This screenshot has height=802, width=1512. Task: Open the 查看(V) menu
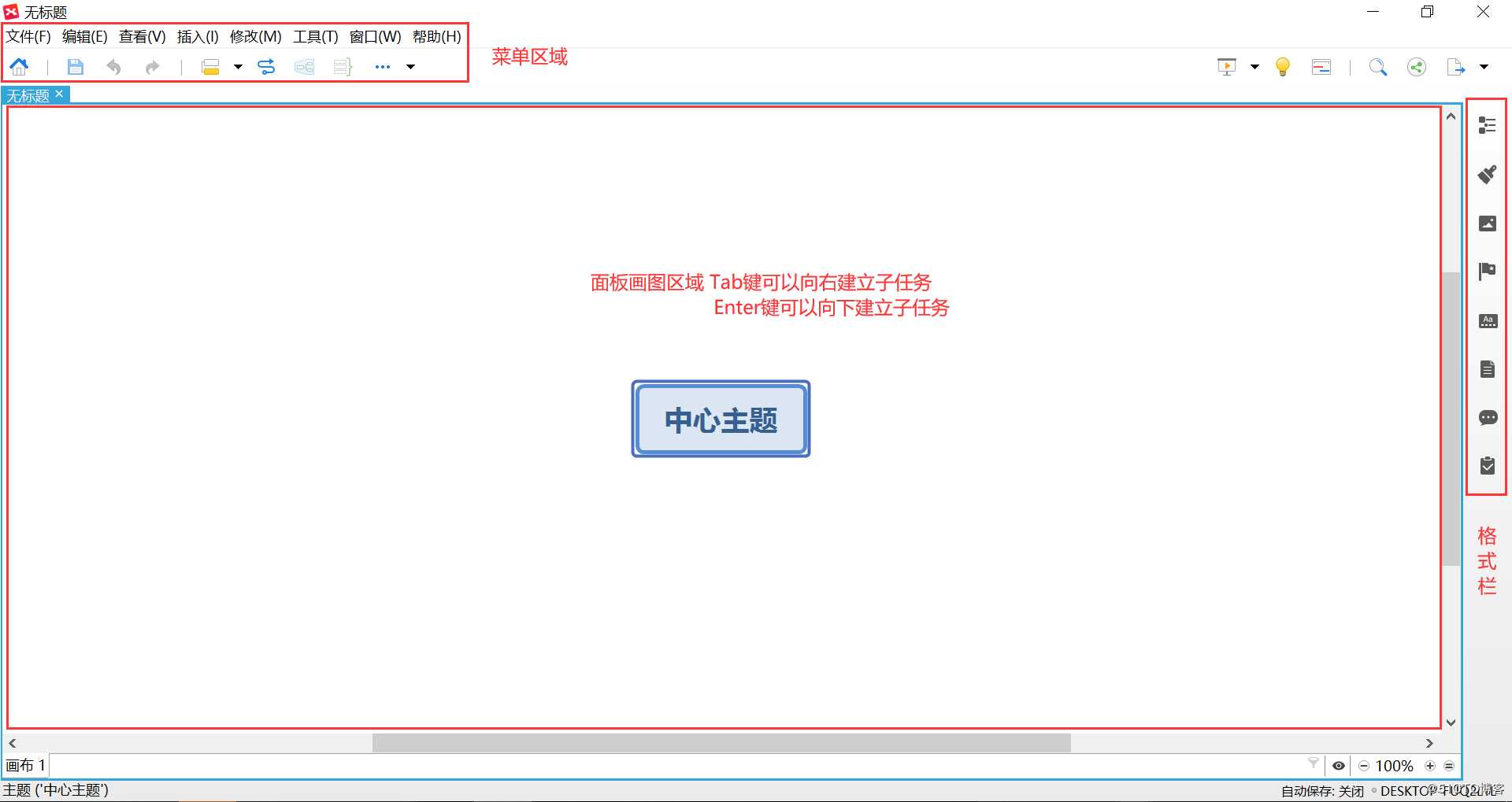142,36
